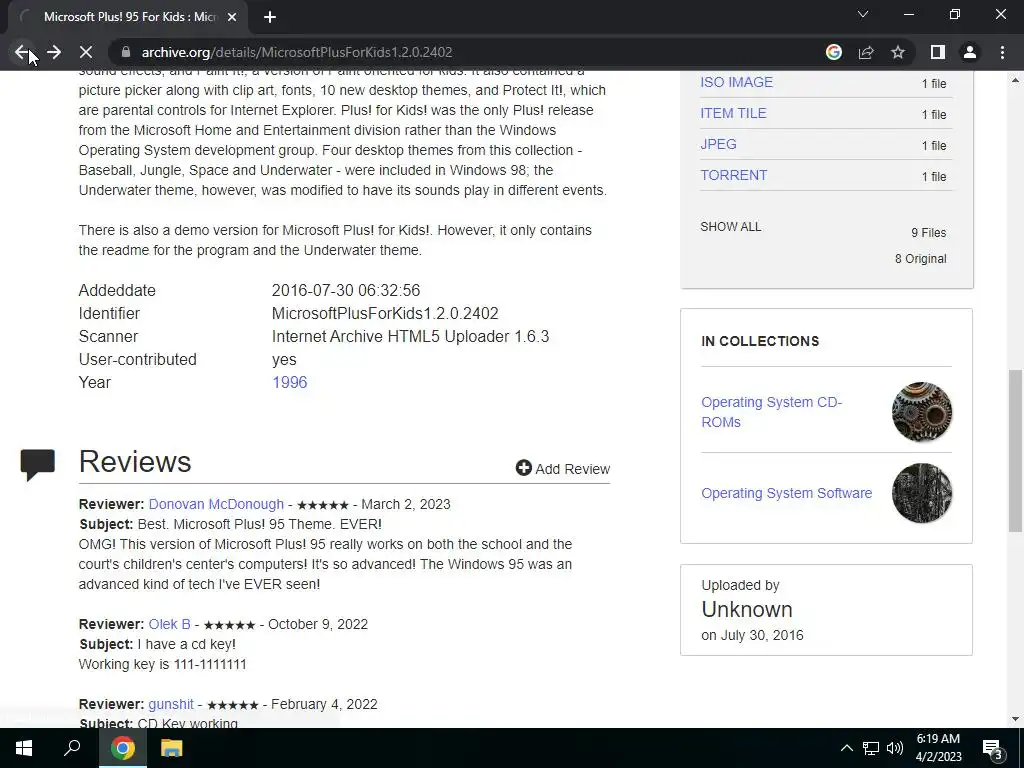Click SHOW ALL download options
Image resolution: width=1024 pixels, height=768 pixels.
[x=731, y=227]
